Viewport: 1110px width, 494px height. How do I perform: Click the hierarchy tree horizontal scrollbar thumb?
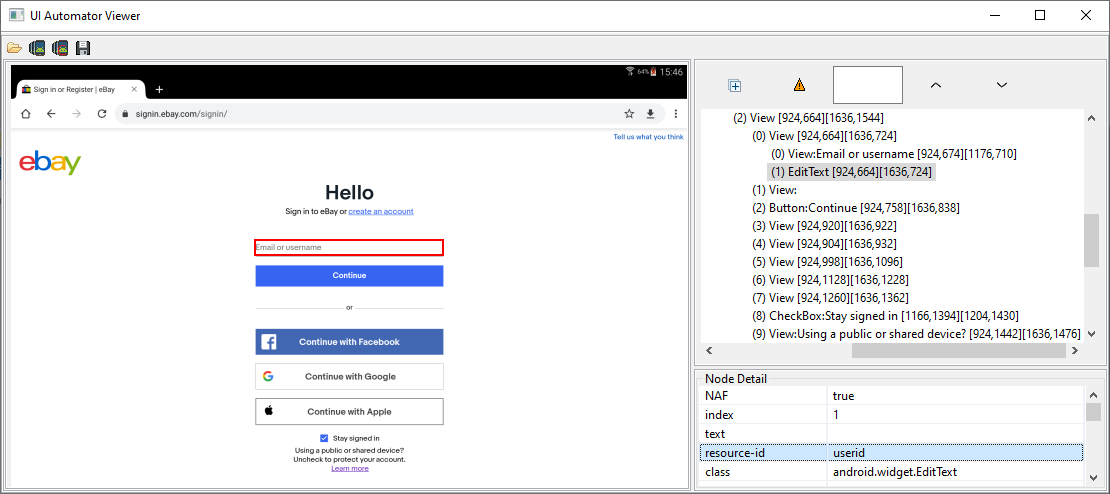click(x=958, y=350)
